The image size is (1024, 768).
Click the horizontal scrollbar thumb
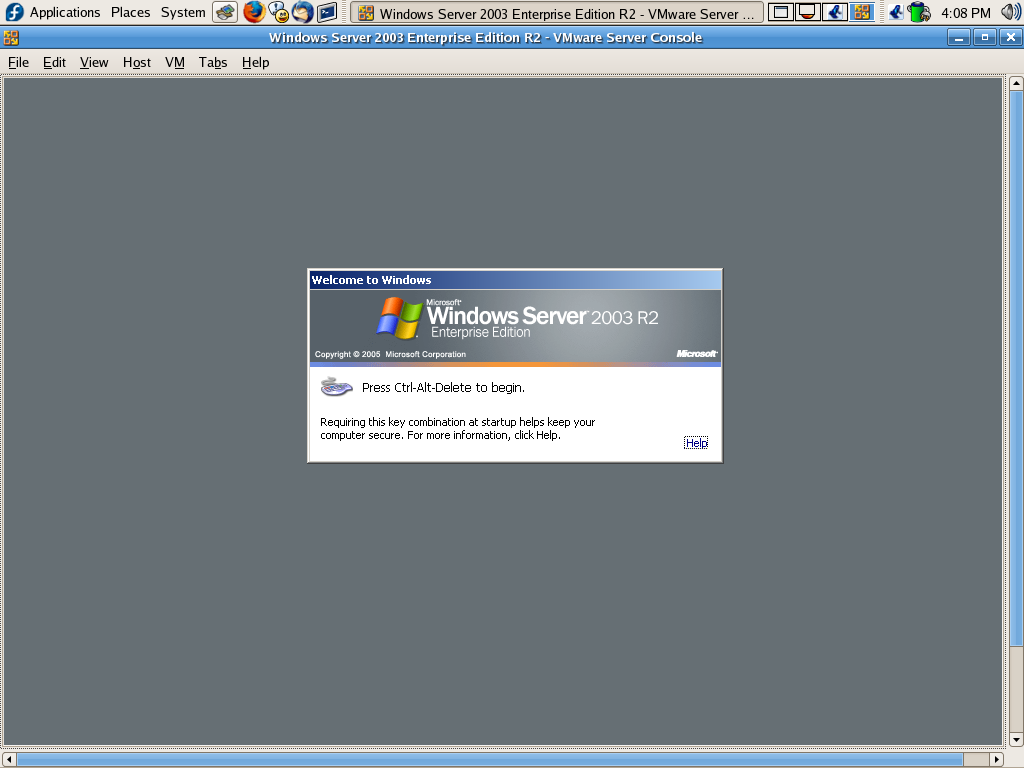coord(490,760)
